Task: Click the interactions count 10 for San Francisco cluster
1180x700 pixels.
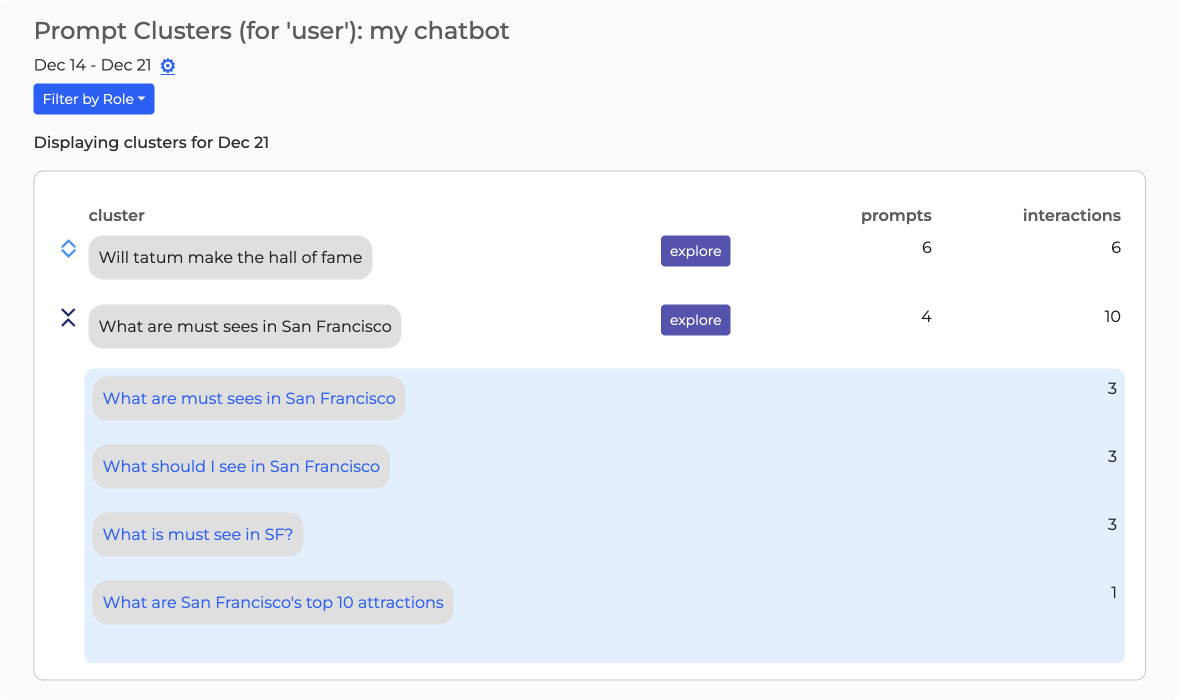Action: coord(1113,316)
